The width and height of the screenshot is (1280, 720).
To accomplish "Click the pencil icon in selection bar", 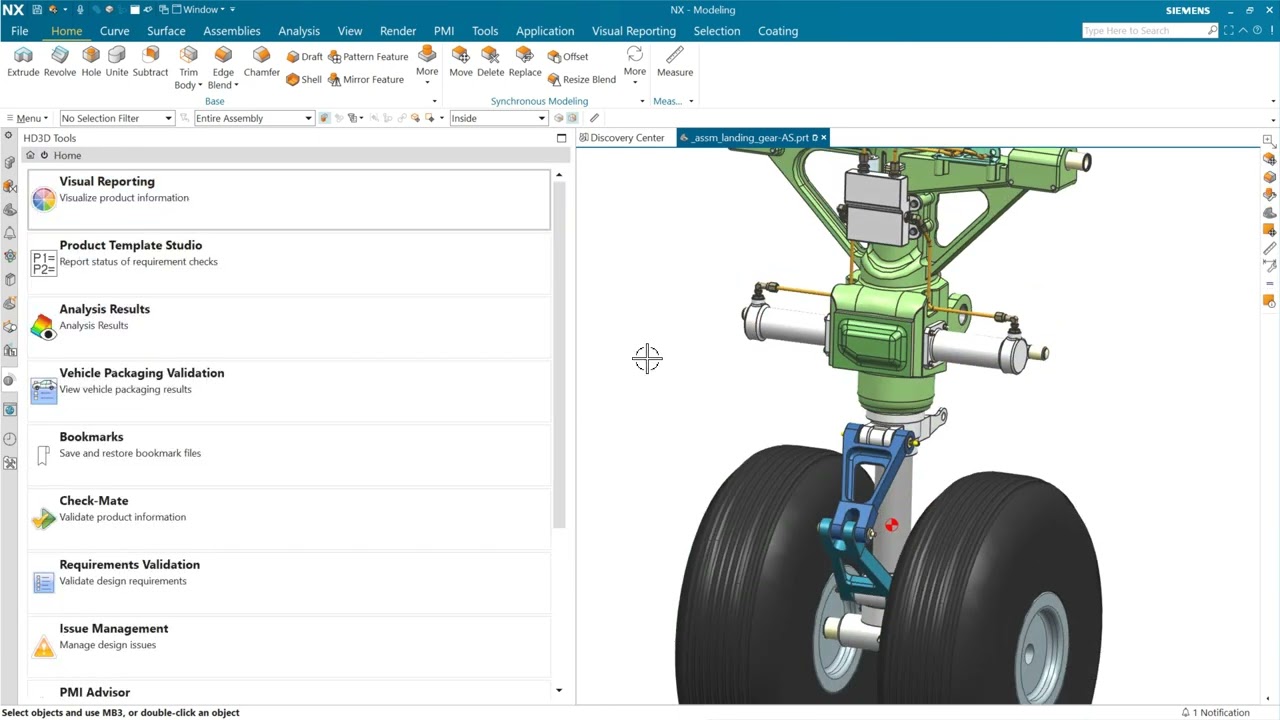I will click(594, 118).
